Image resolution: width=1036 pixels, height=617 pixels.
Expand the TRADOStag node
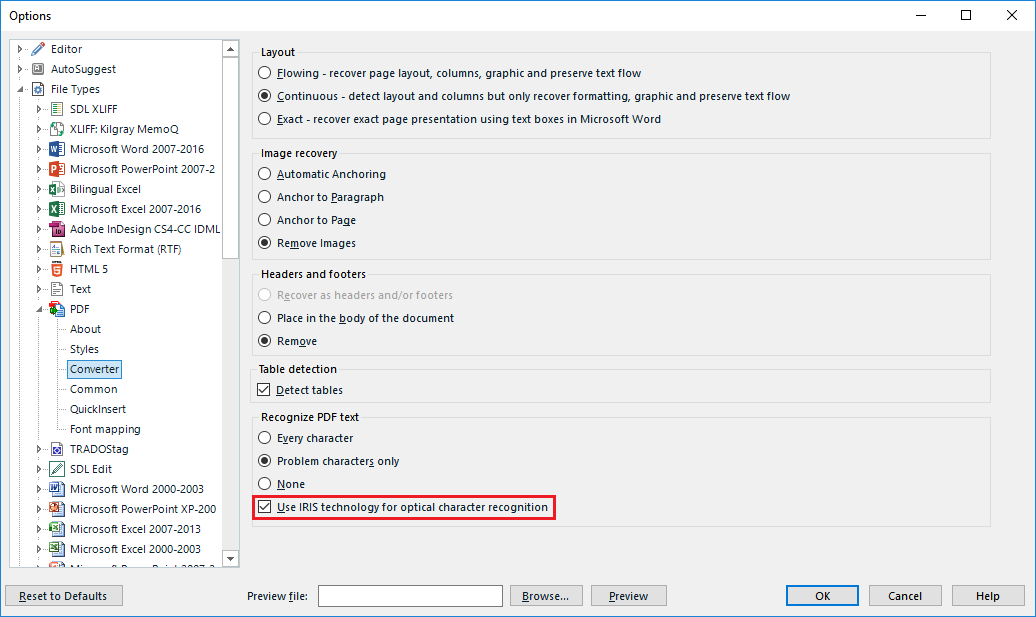pos(39,449)
